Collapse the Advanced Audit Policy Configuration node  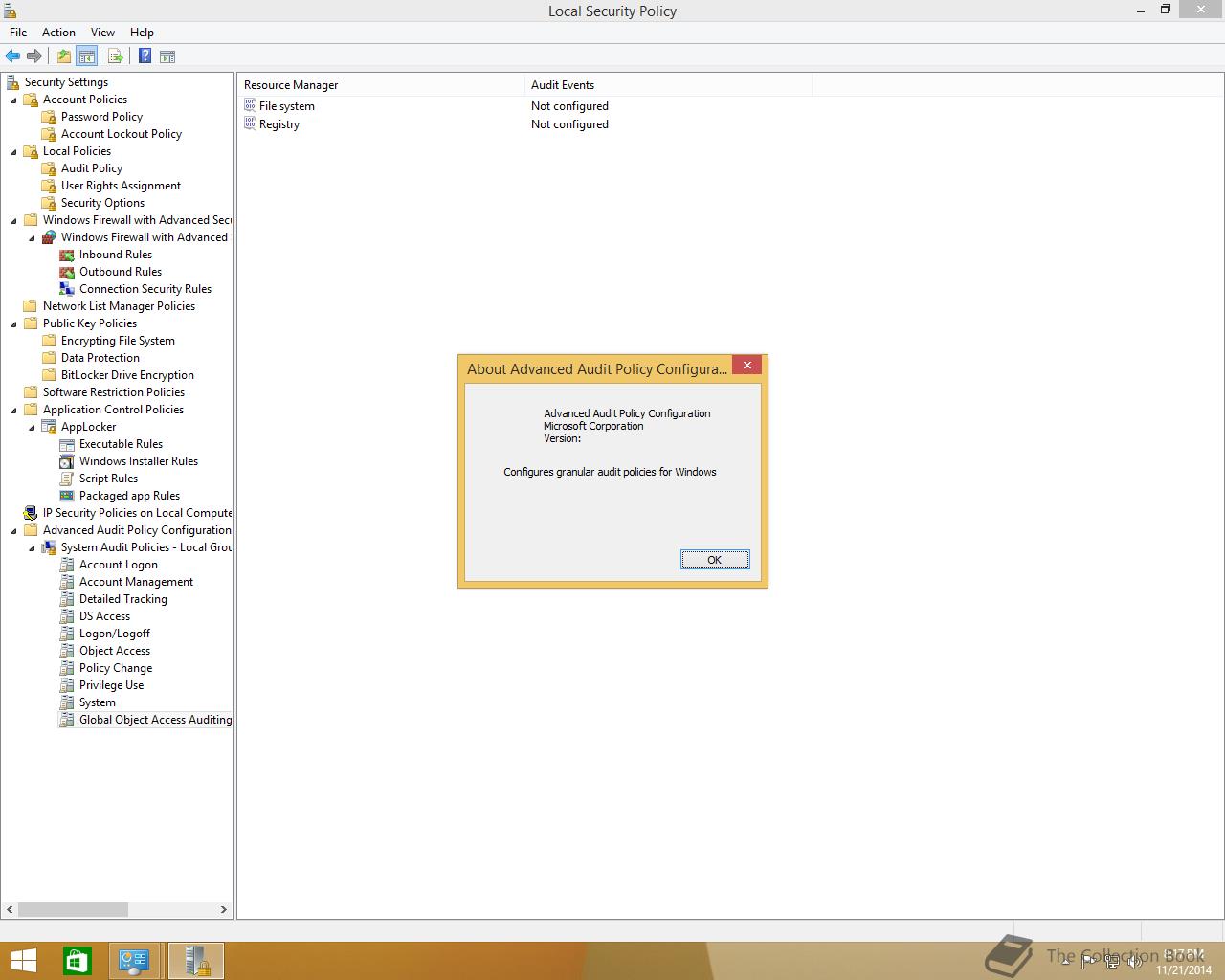(13, 530)
